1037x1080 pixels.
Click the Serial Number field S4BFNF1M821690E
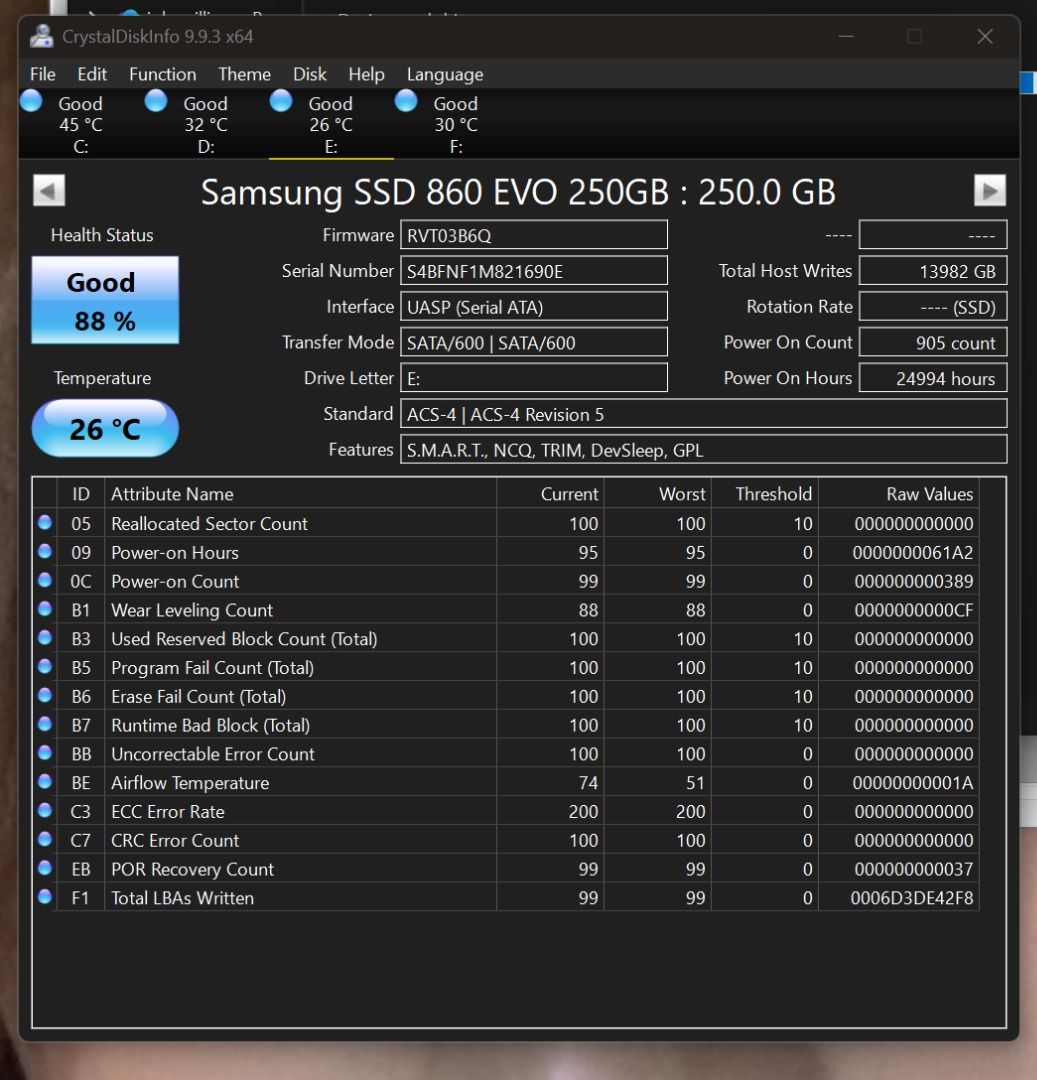534,271
